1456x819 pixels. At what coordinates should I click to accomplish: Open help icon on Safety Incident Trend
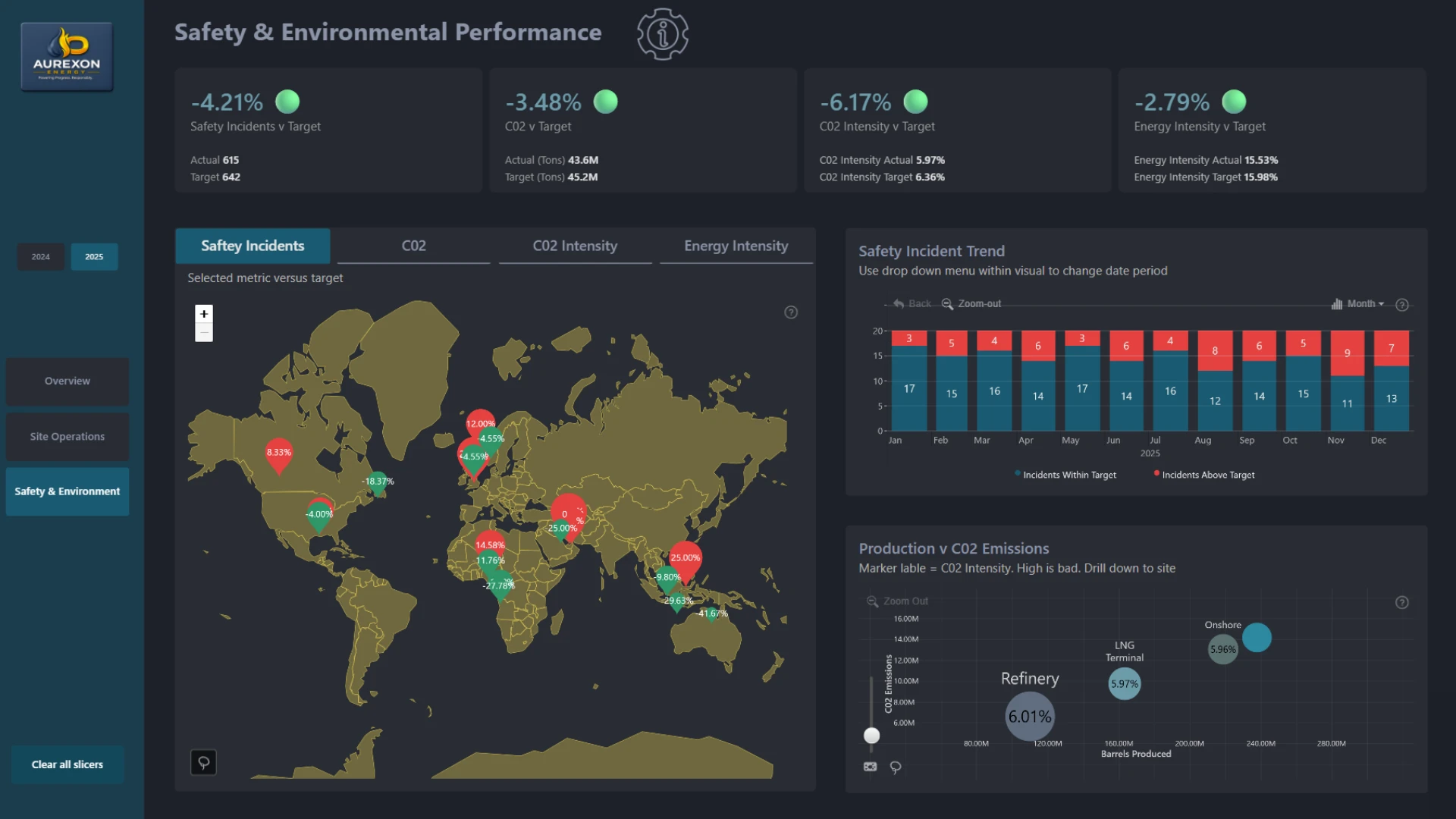pos(1402,305)
